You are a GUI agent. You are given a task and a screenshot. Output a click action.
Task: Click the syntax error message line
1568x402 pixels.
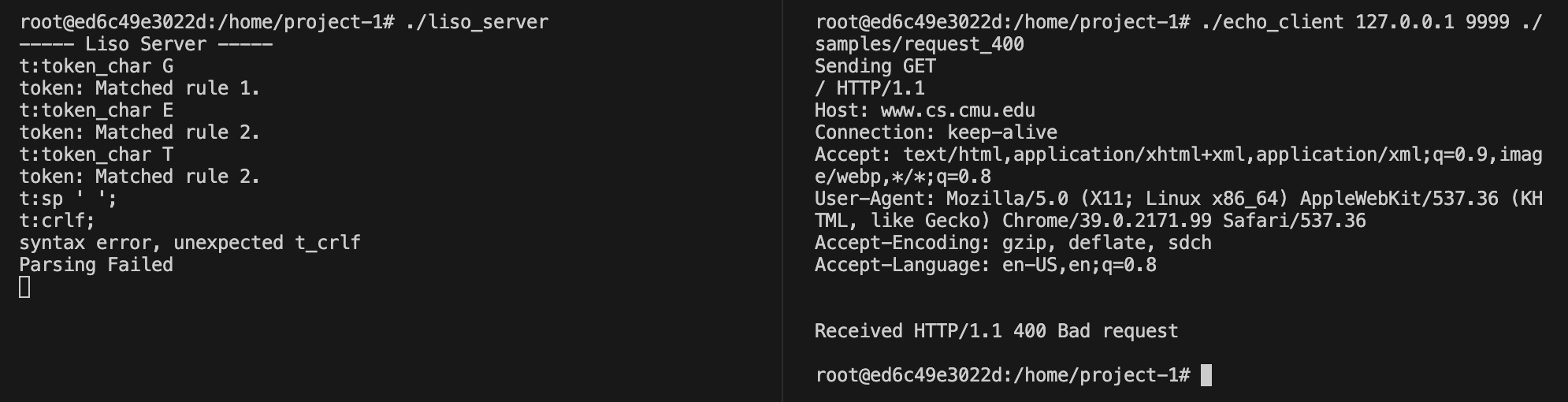point(190,243)
